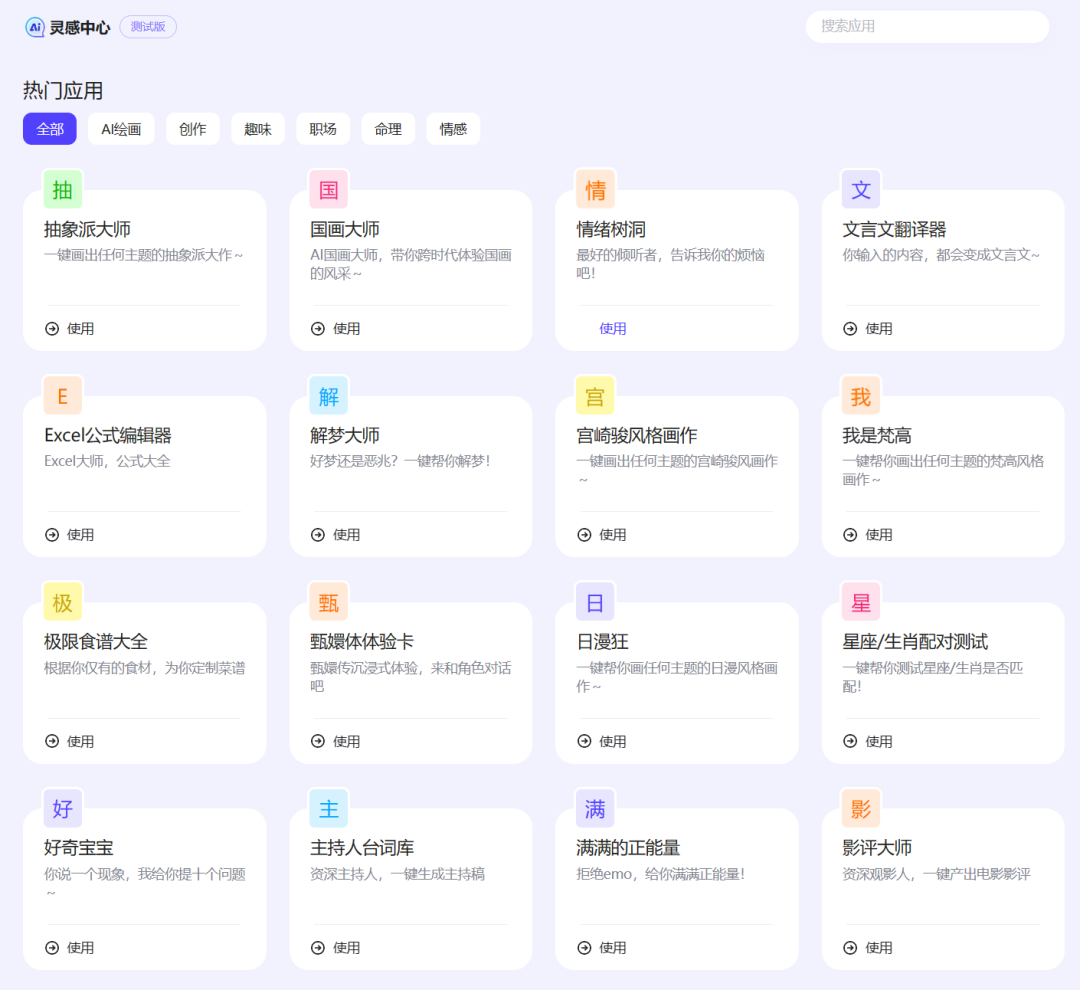Image resolution: width=1080 pixels, height=990 pixels.
Task: Open the 解梦大师 blue icon
Action: click(328, 396)
